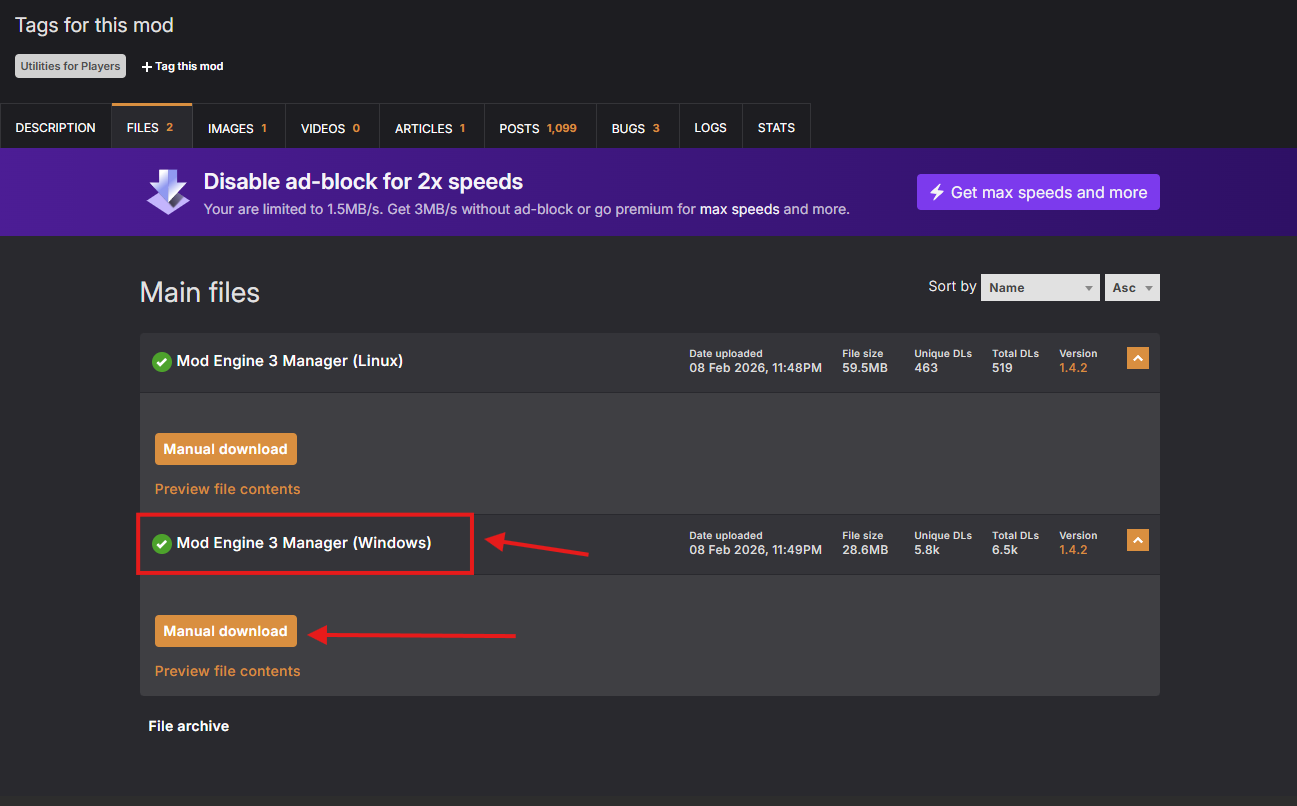Collapse the Linux file entry with the orange chevron
1297x806 pixels.
[x=1137, y=358]
